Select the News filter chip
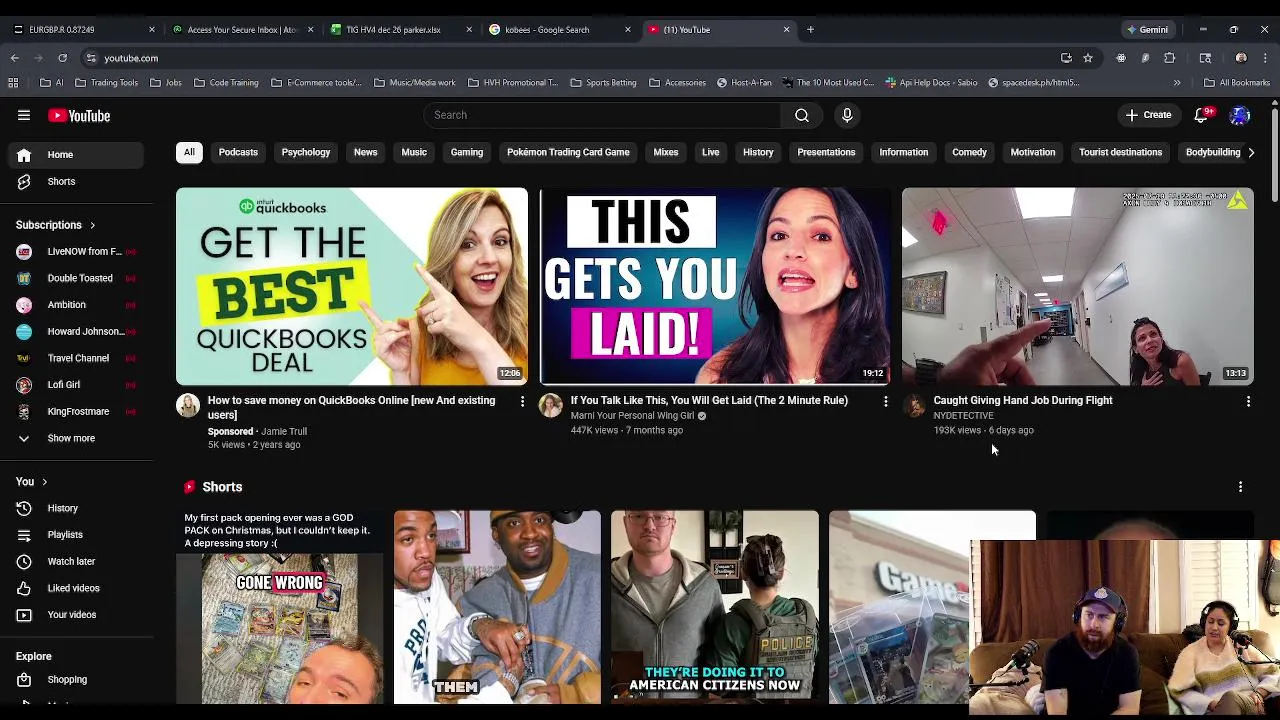The height and width of the screenshot is (720, 1280). (365, 152)
